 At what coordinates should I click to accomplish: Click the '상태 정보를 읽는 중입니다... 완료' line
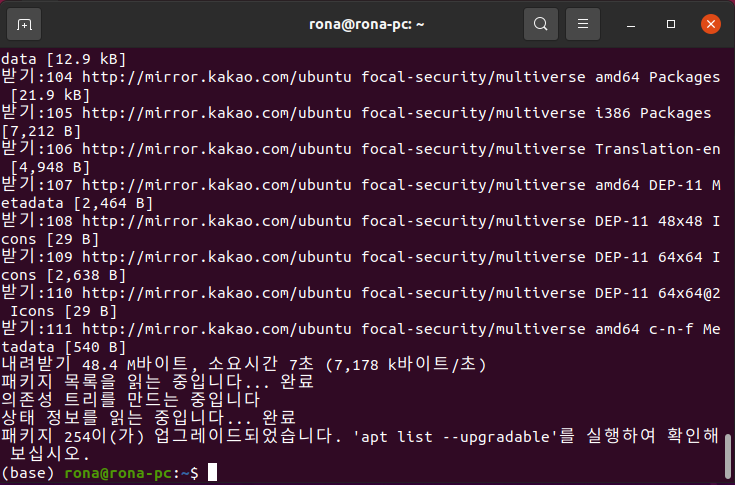149,418
